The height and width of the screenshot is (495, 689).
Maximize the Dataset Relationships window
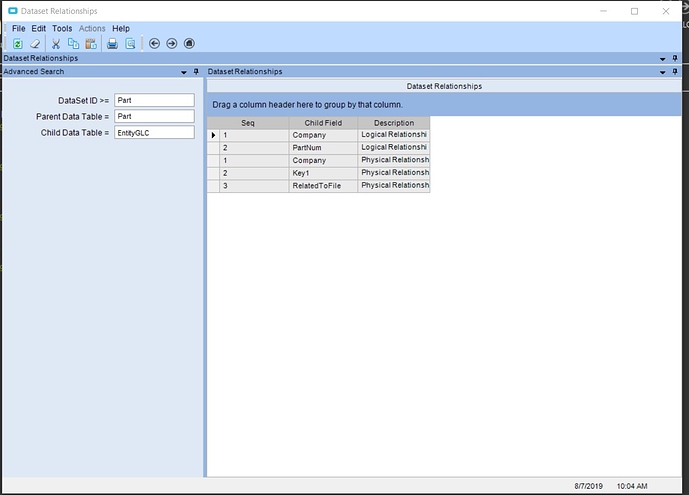(635, 11)
